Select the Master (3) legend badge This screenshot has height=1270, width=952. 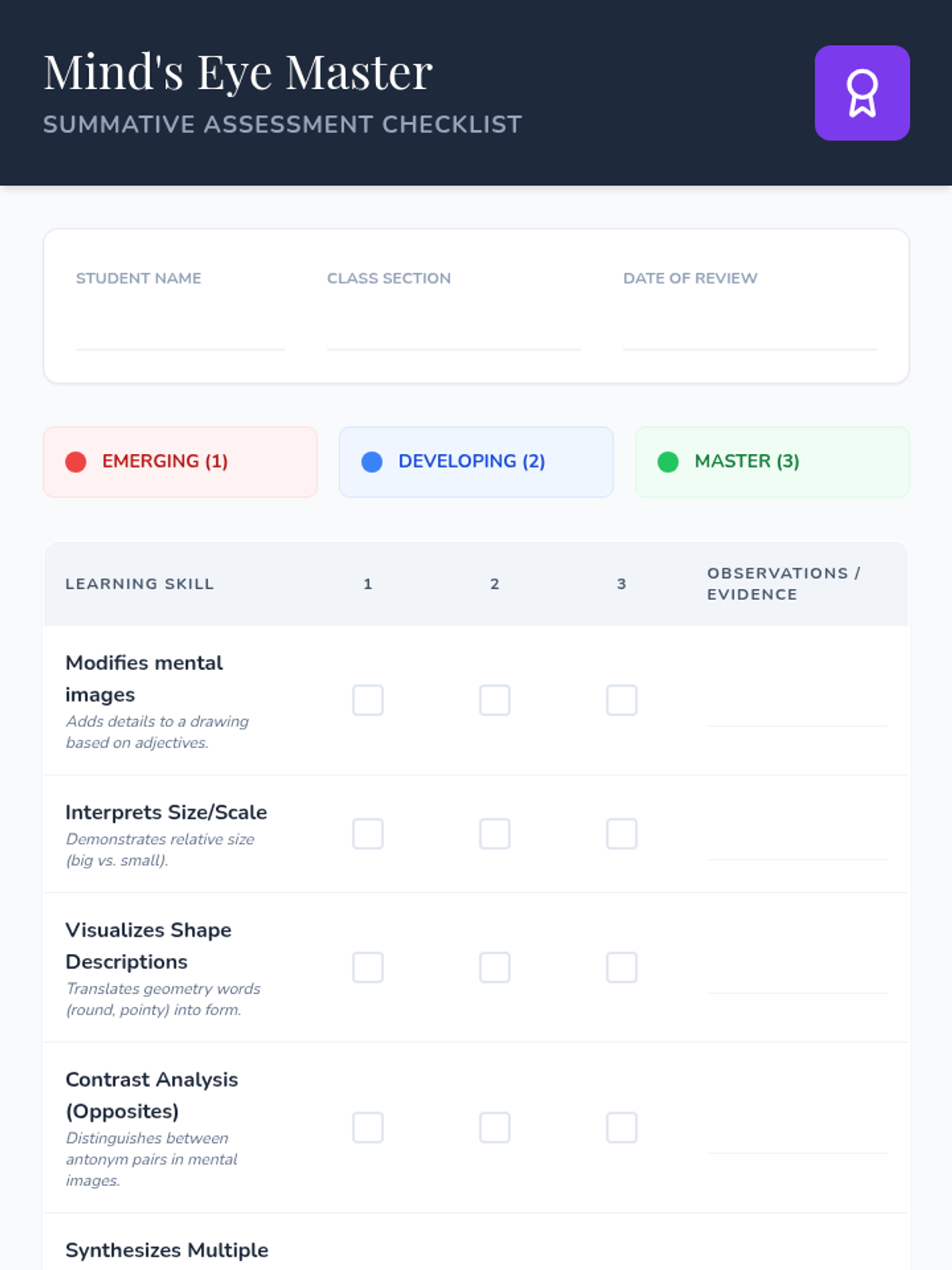pos(772,462)
